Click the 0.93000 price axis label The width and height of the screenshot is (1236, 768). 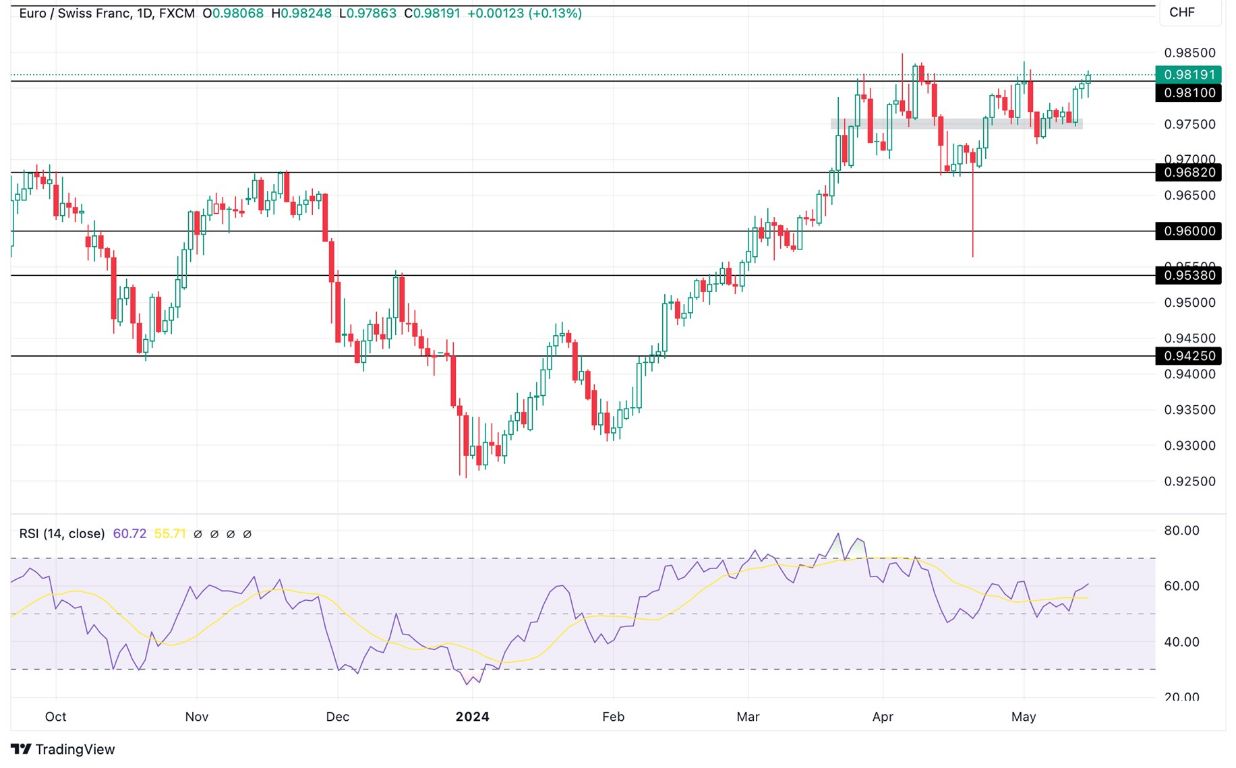tap(1190, 445)
